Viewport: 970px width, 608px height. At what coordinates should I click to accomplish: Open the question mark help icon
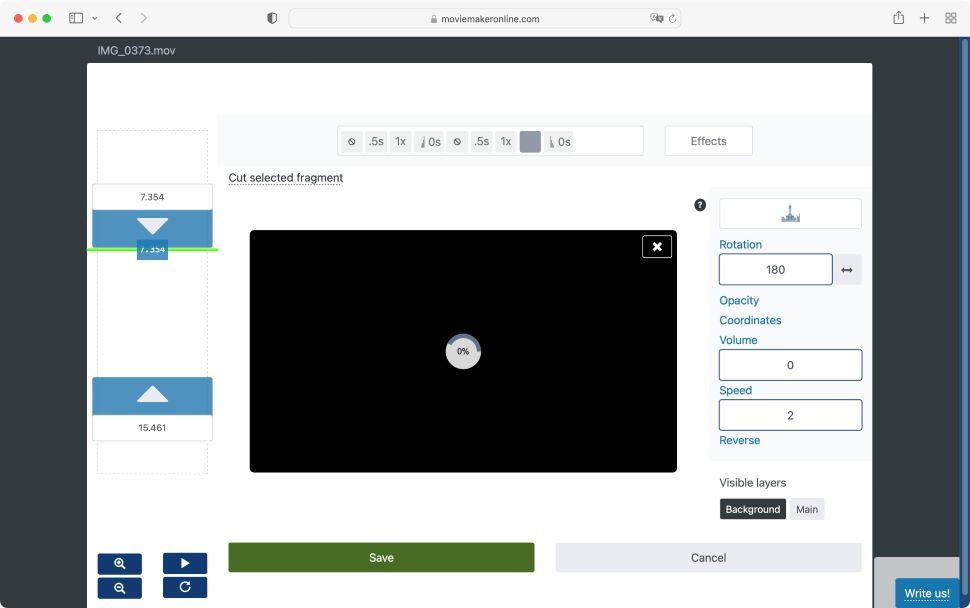pyautogui.click(x=698, y=203)
